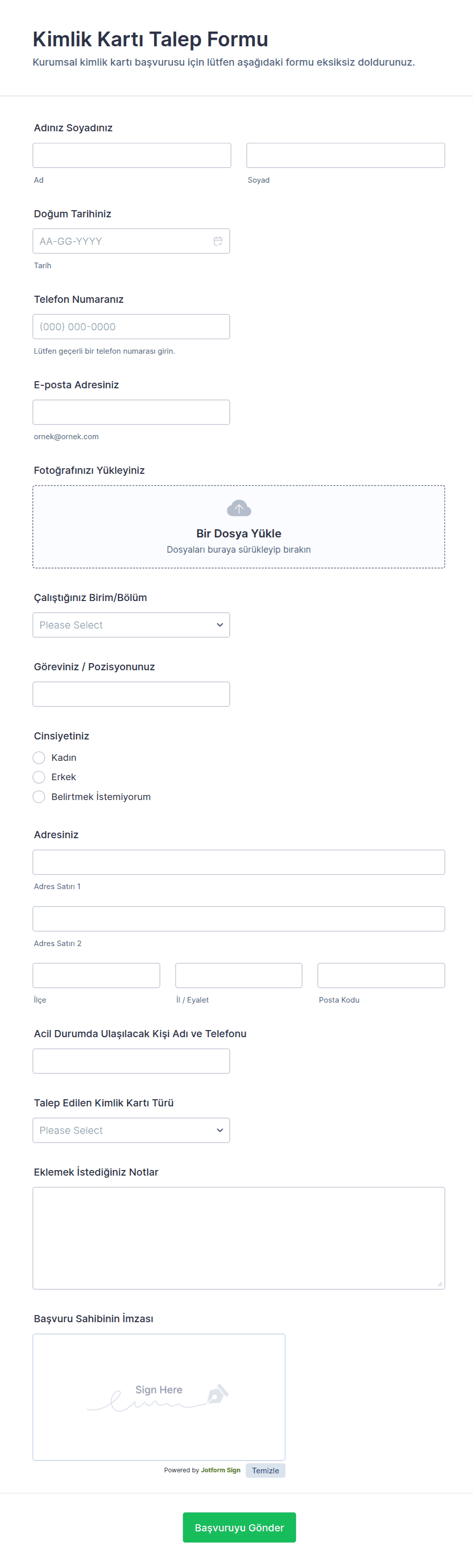Click the Telefon Numaranız phone field
Screen dimensions: 473x1568
[131, 326]
